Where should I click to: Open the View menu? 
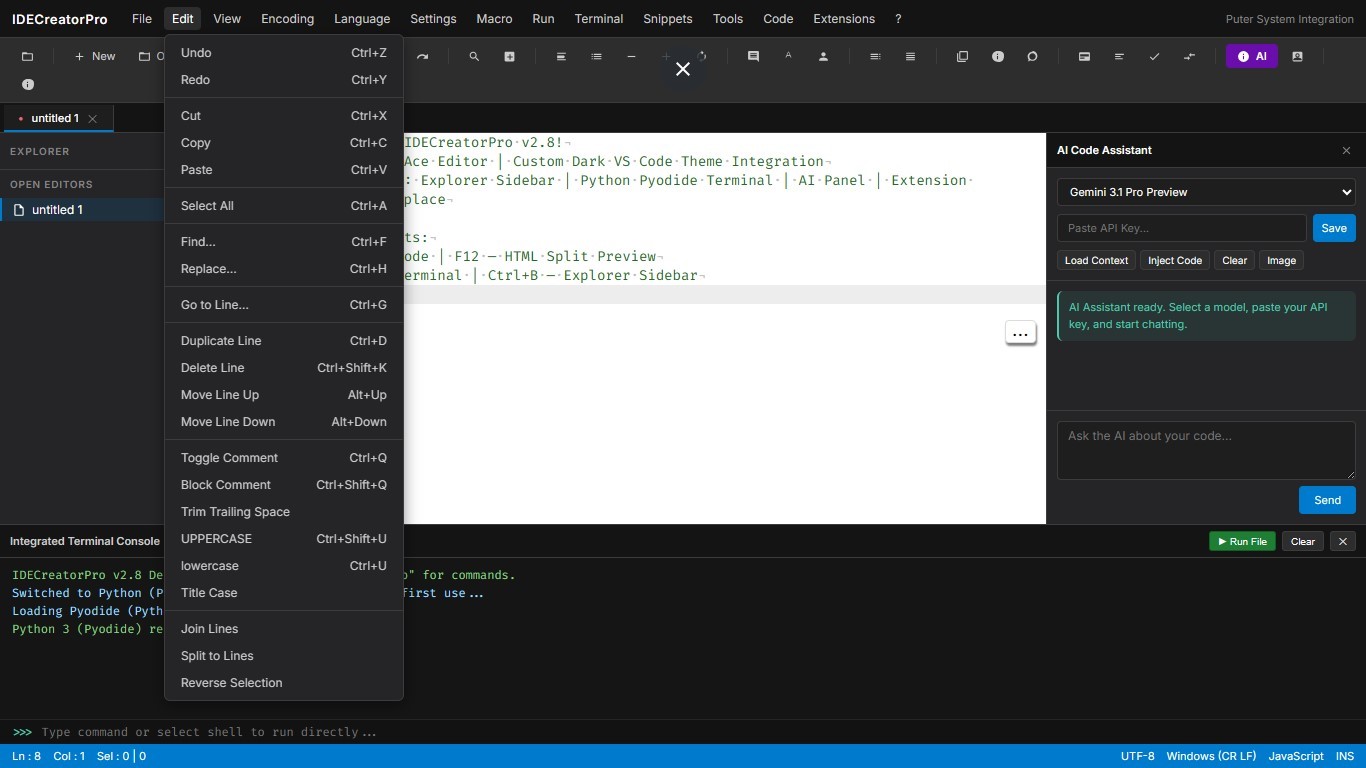click(x=227, y=19)
